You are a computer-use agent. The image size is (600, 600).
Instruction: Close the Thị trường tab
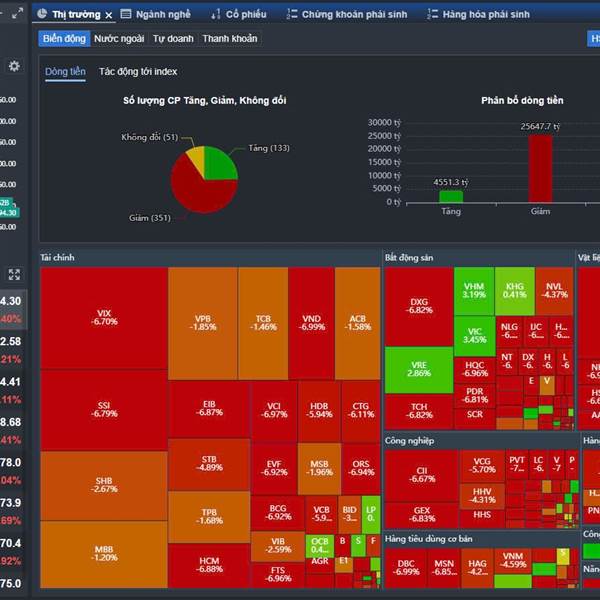[109, 15]
